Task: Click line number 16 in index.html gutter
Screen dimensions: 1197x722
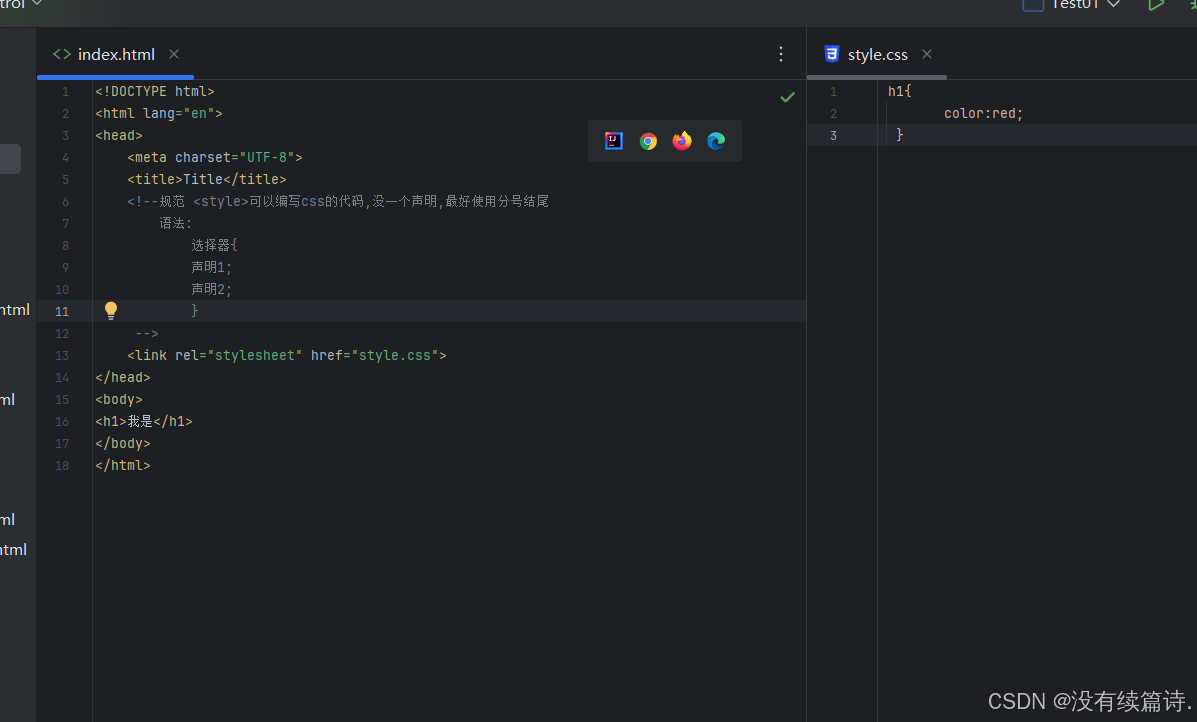Action: 62,422
